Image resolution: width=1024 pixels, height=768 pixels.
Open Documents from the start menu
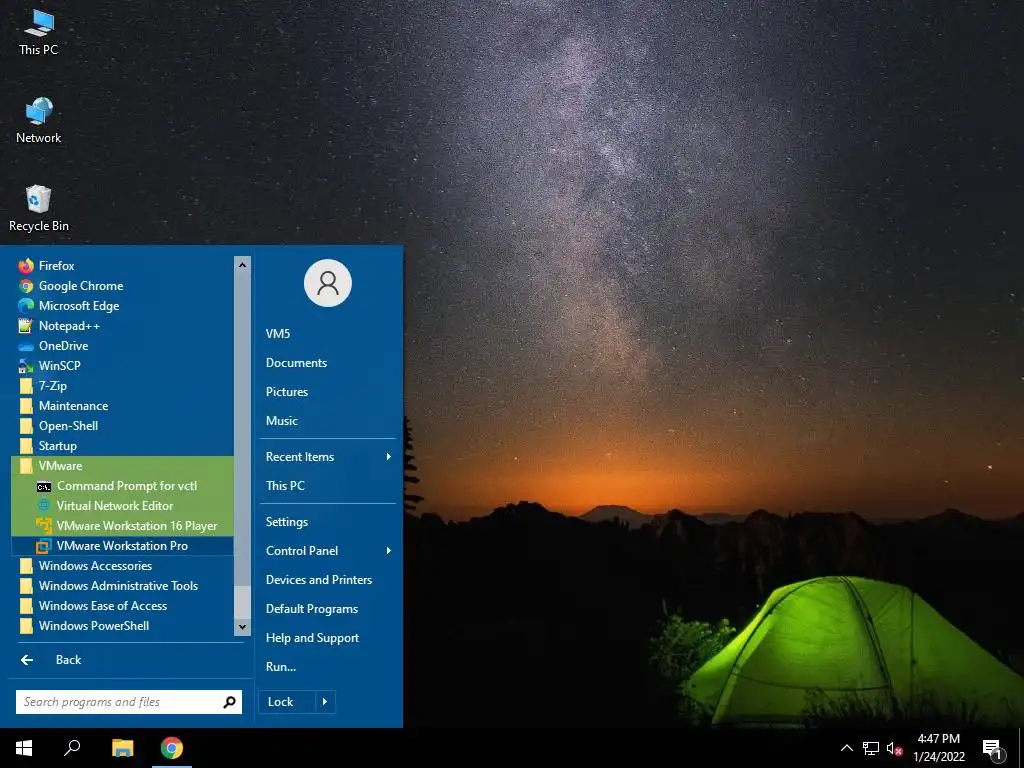coord(328,363)
